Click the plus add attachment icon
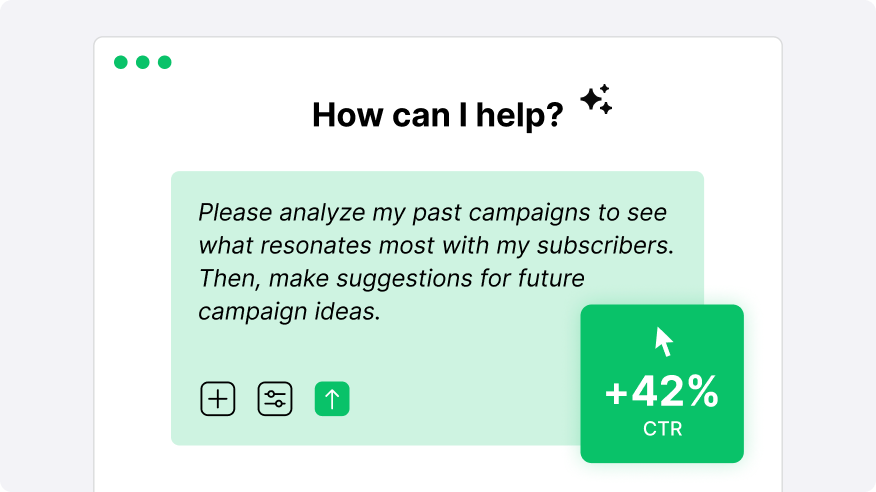This screenshot has height=492, width=876. 218,399
